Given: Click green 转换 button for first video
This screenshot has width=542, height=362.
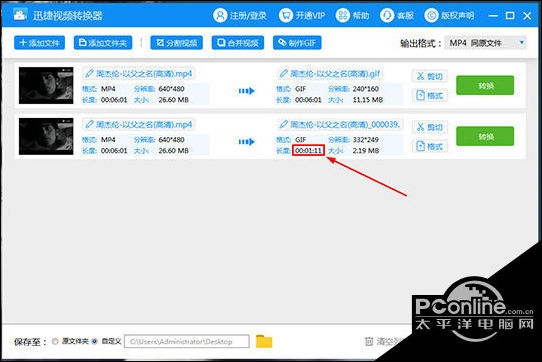Looking at the screenshot, I should [485, 85].
